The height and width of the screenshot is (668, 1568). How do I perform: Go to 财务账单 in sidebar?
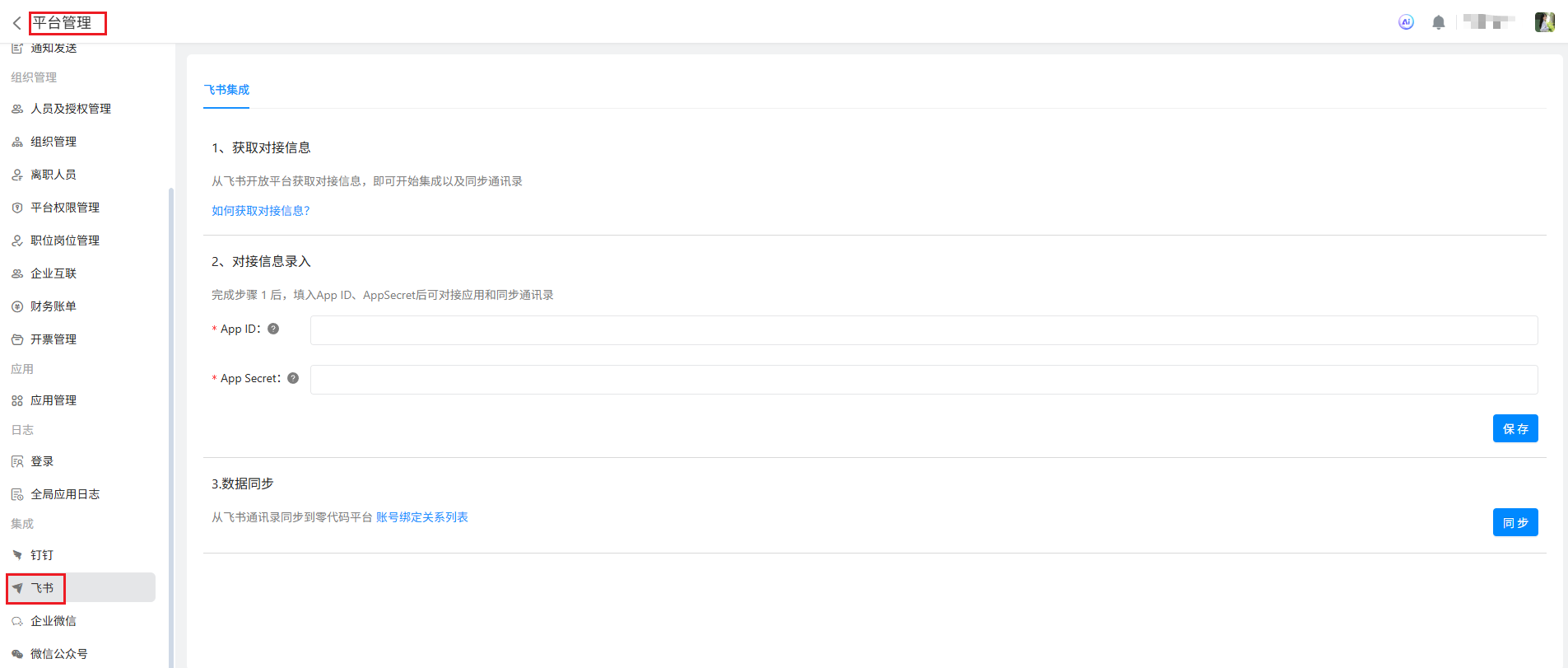pyautogui.click(x=53, y=306)
